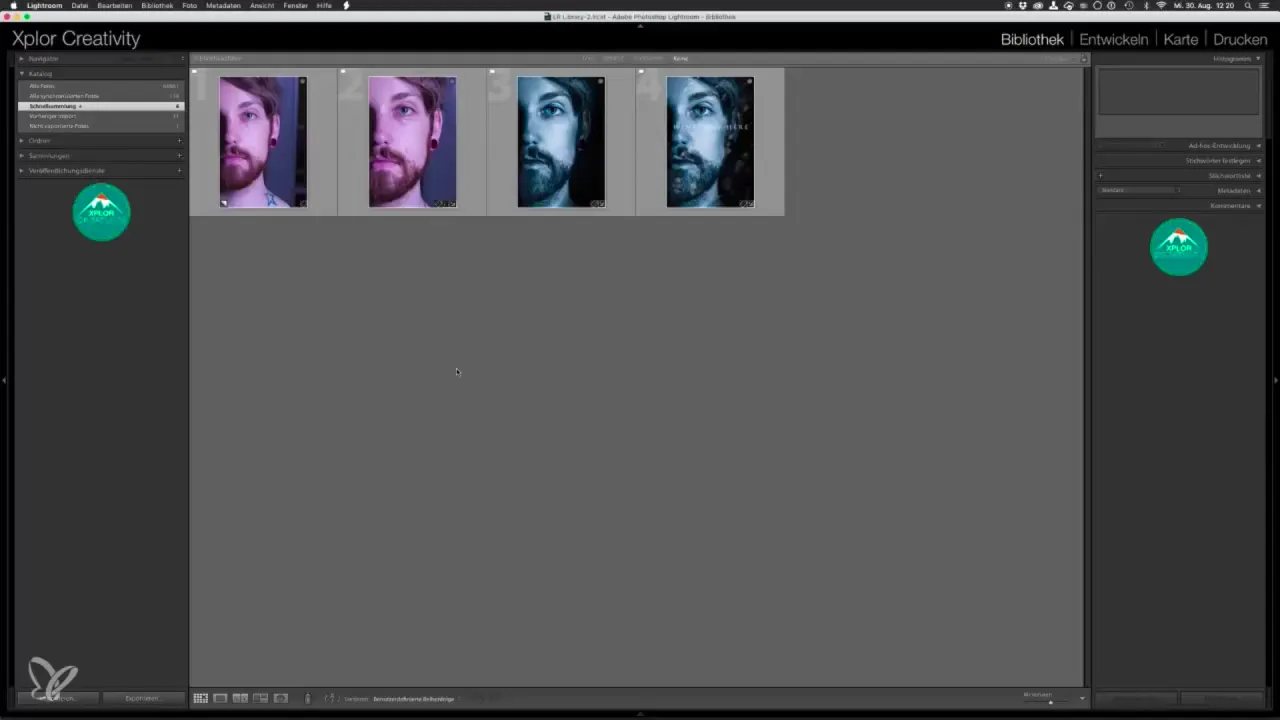Adjust the Miniaturen thumbnail size slider
The width and height of the screenshot is (1280, 720).
(1050, 702)
